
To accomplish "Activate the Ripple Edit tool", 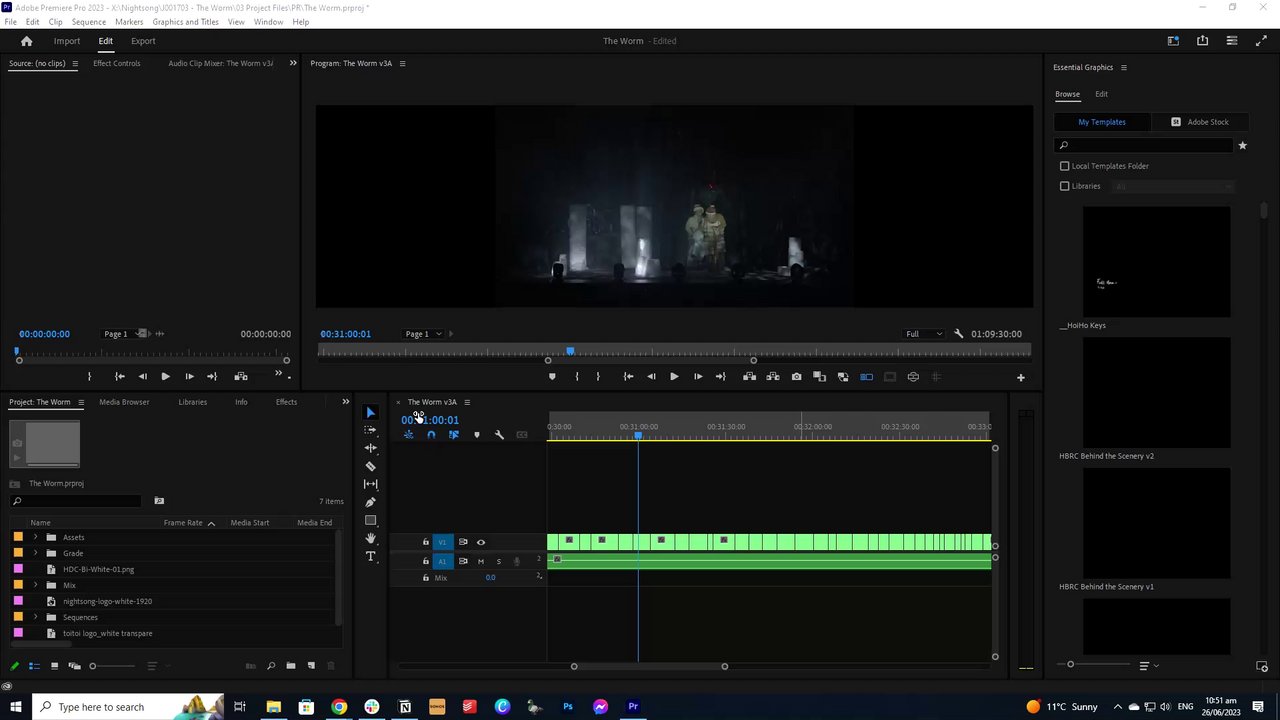I will point(370,448).
